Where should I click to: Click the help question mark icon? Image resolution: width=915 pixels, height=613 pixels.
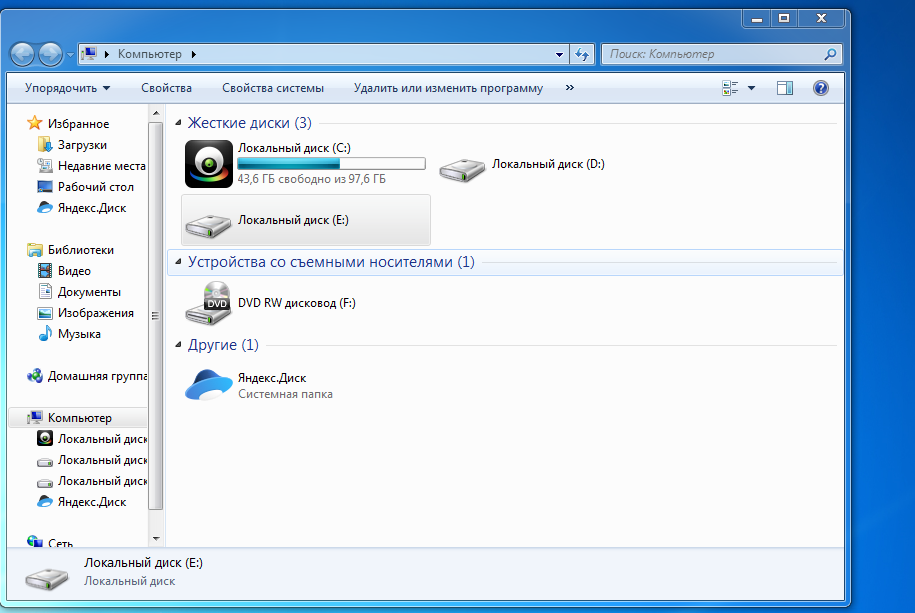click(821, 88)
